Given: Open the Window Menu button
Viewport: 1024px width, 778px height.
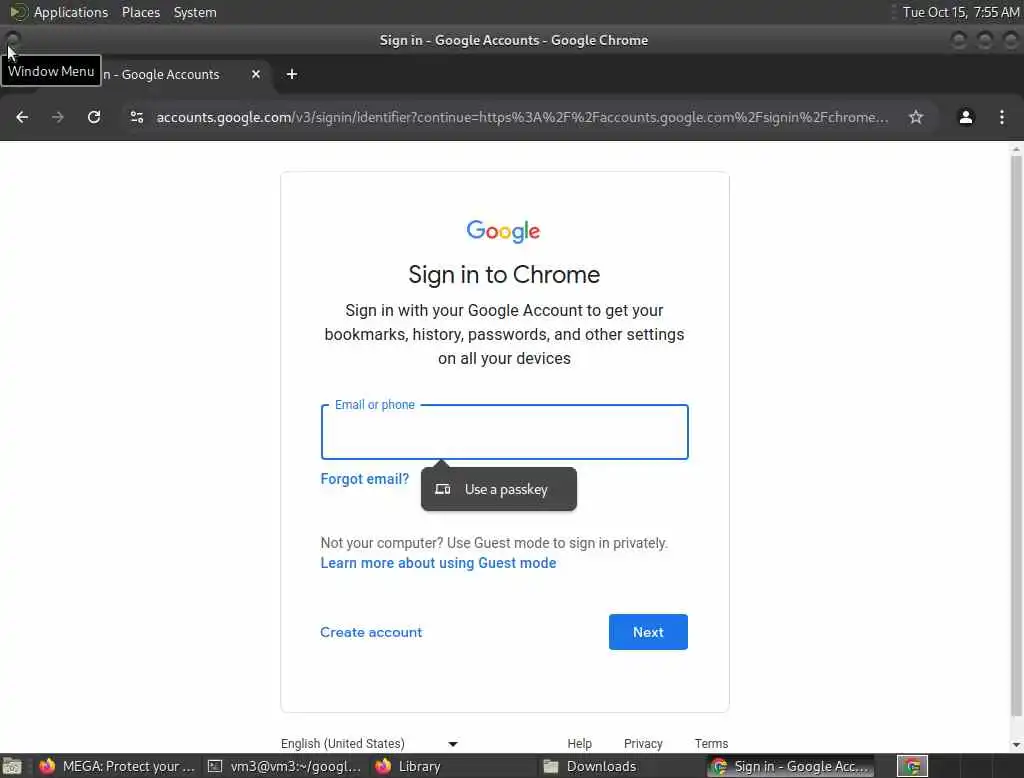Looking at the screenshot, I should (x=12, y=40).
